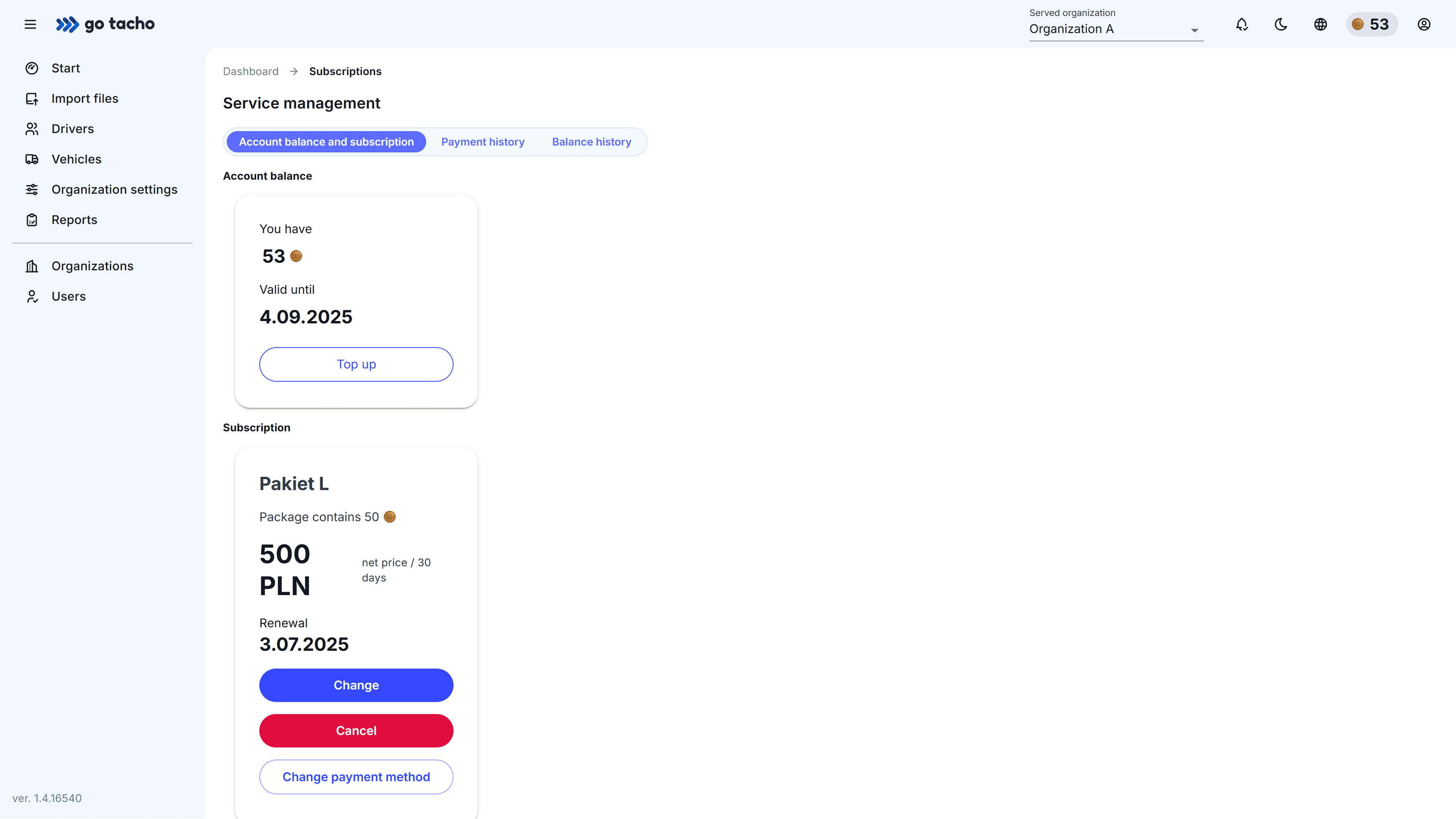Viewport: 1456px width, 819px height.
Task: Open the notifications bell
Action: tap(1241, 24)
